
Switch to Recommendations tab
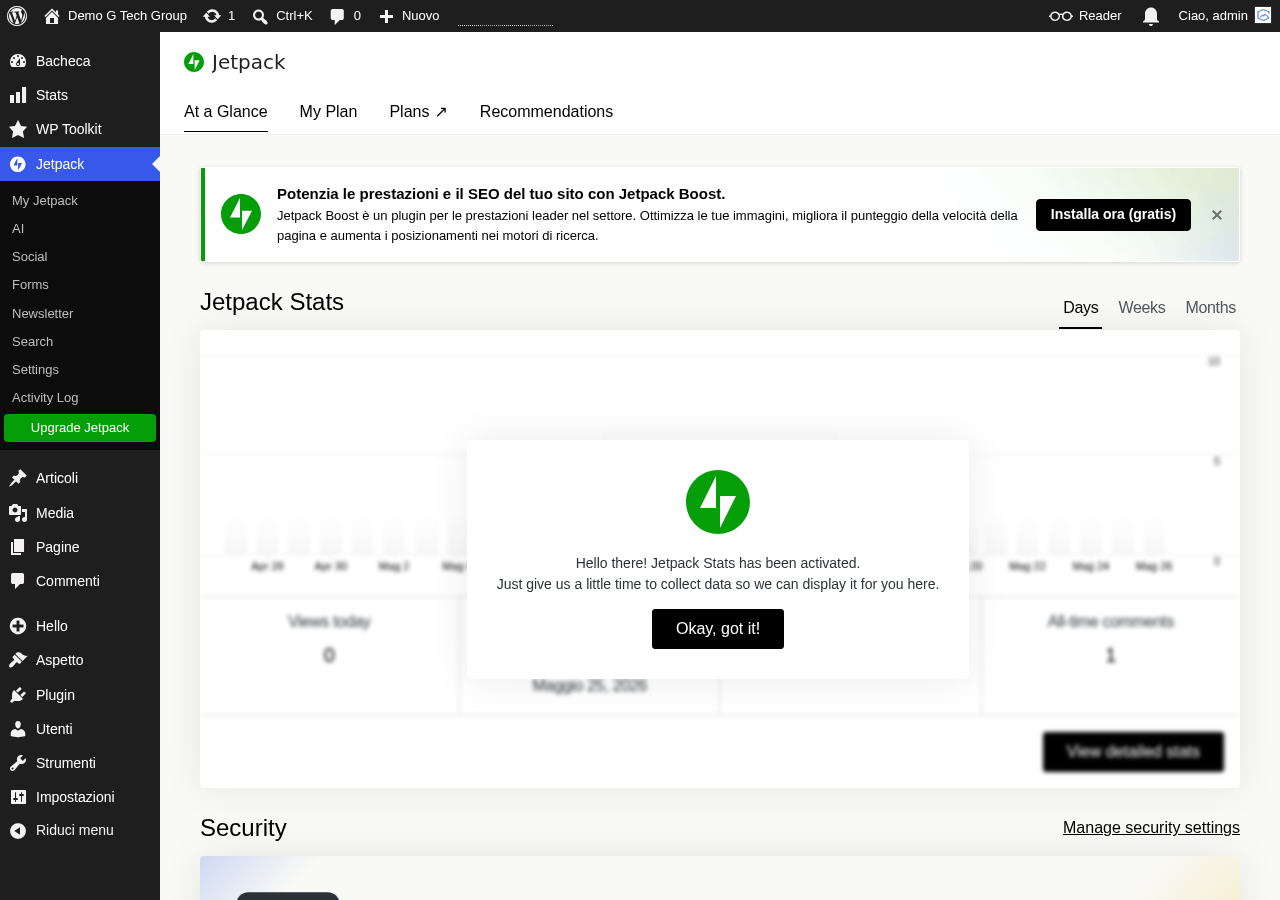[546, 112]
